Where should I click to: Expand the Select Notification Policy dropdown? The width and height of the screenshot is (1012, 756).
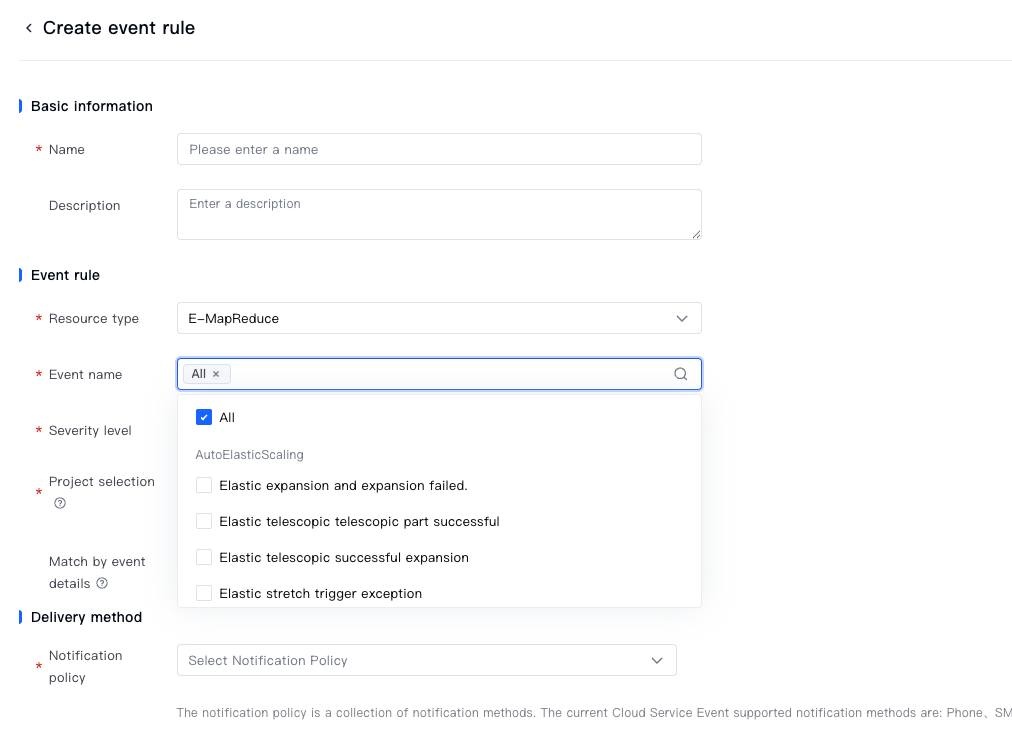tap(427, 660)
